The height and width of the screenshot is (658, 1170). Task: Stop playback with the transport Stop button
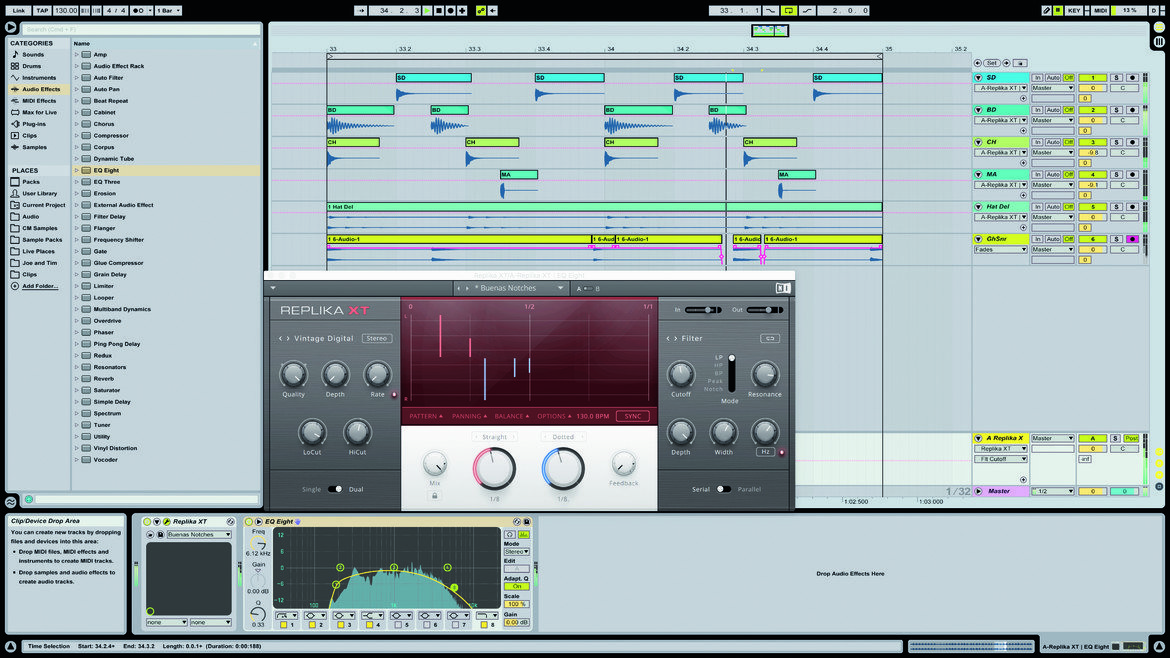439,10
